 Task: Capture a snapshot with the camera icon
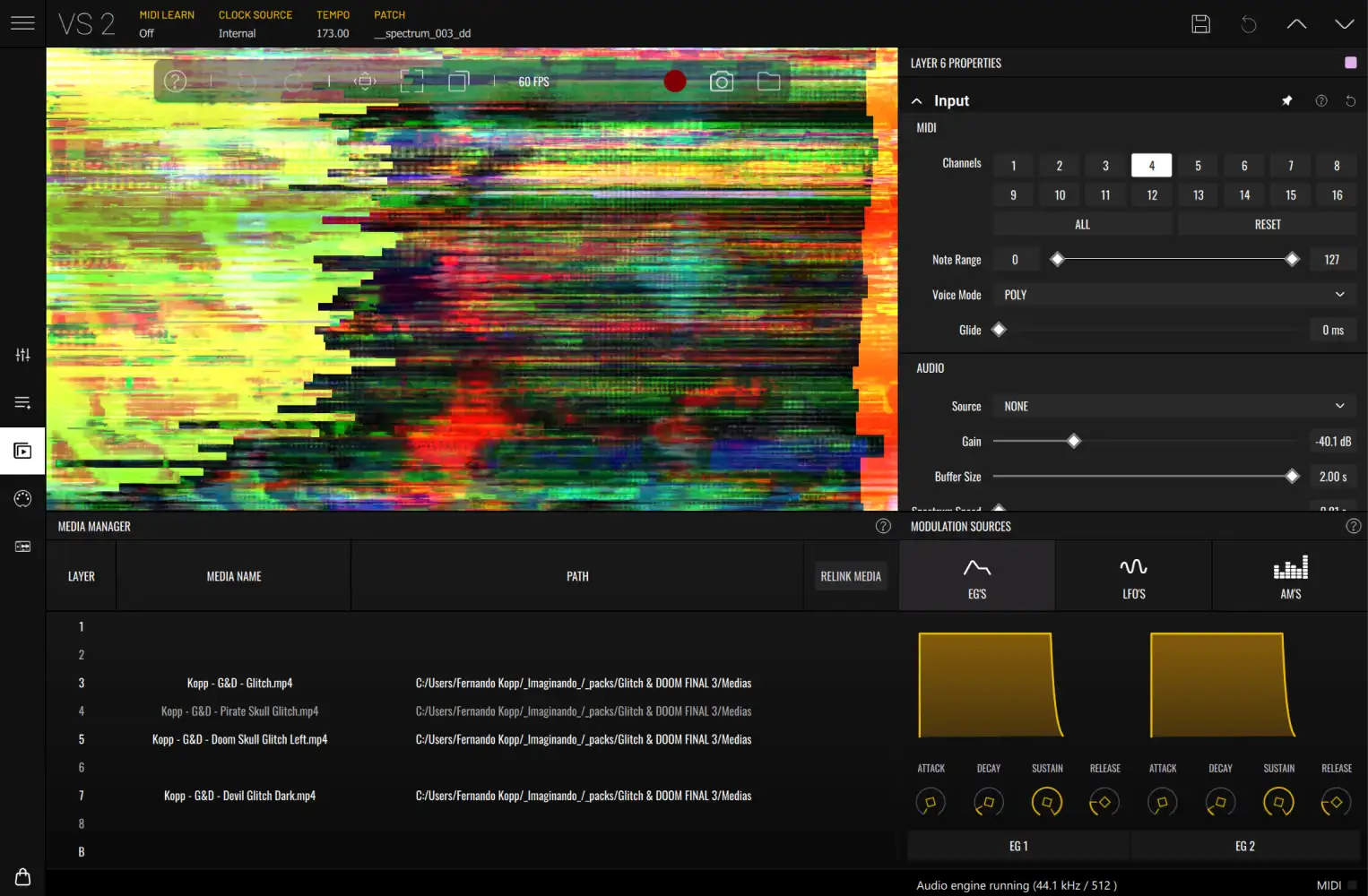[x=722, y=81]
